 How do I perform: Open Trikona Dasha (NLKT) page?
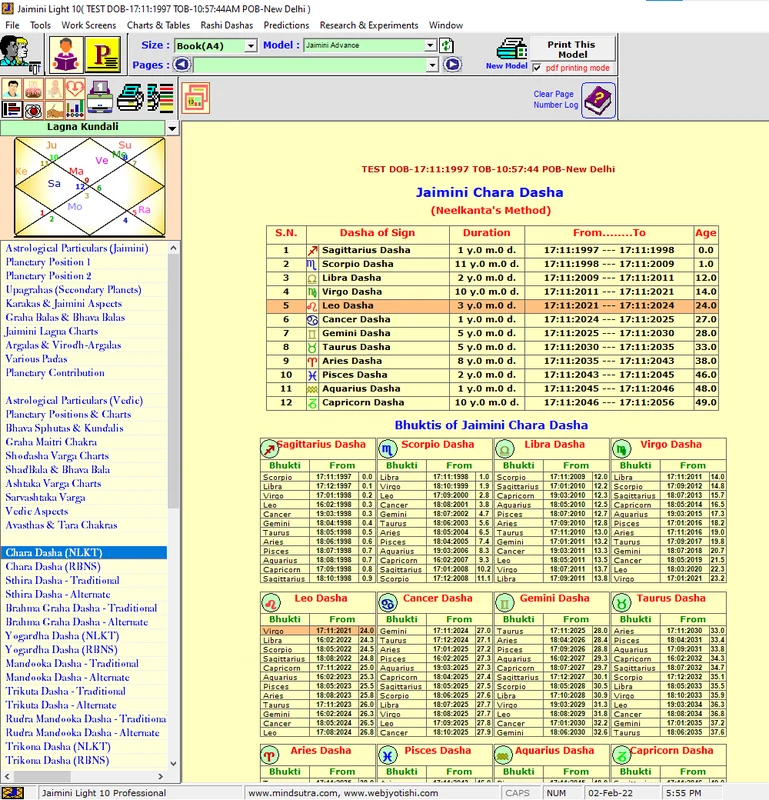tap(58, 746)
